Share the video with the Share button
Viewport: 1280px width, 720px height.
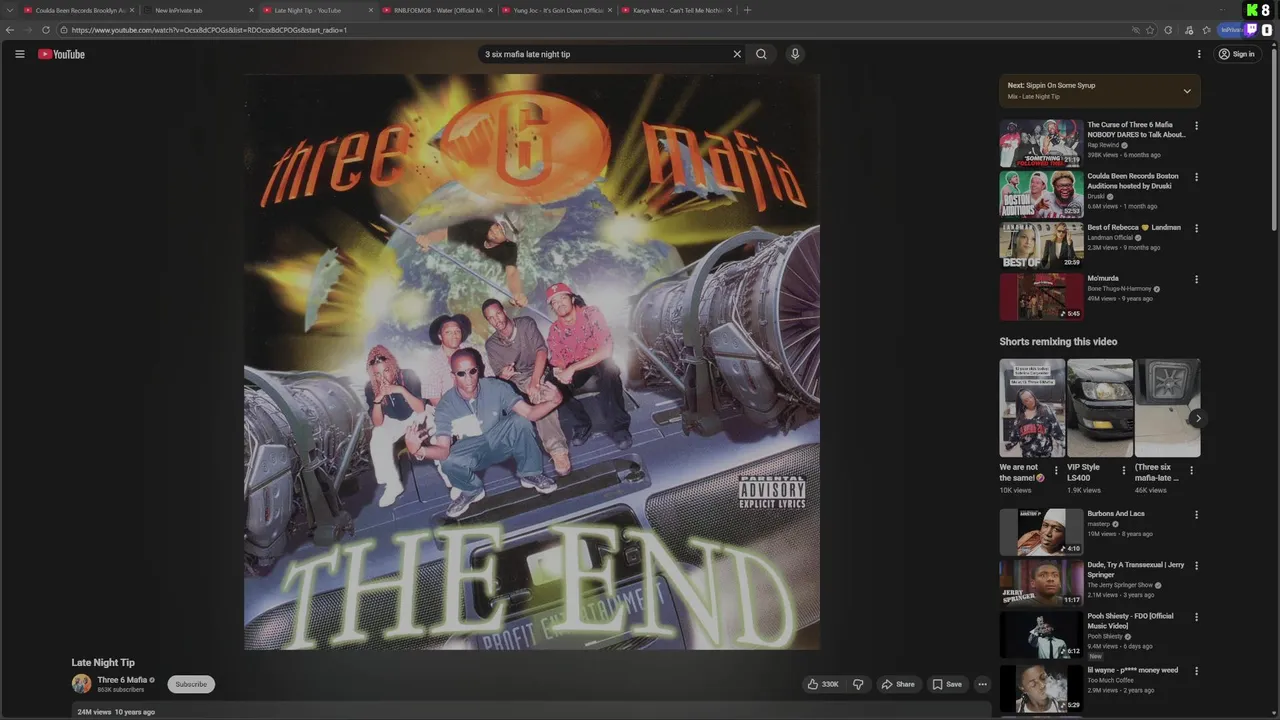[x=897, y=684]
